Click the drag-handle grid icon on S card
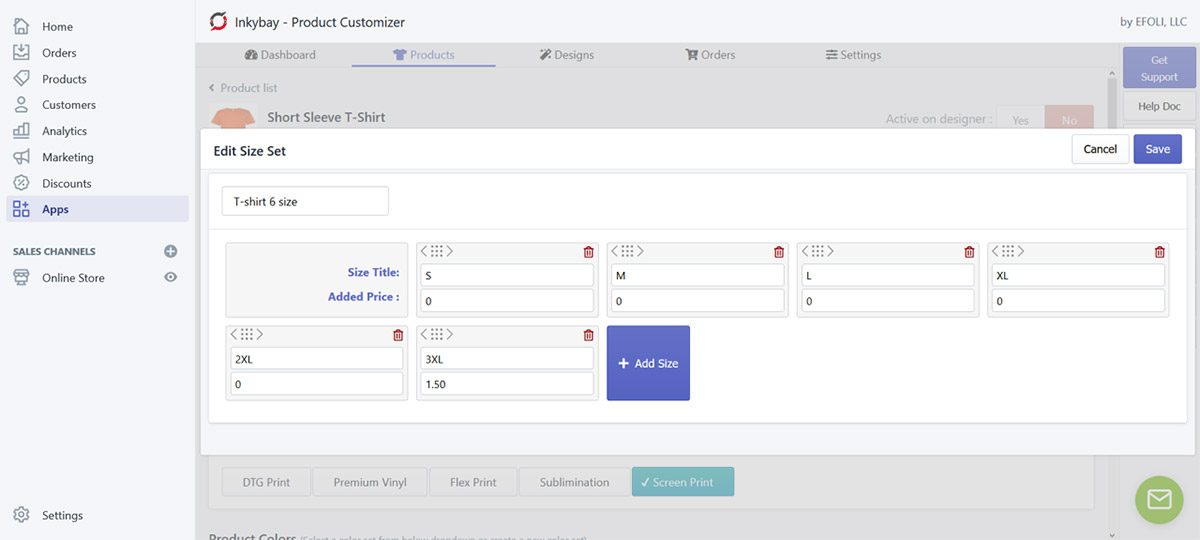 tap(437, 251)
